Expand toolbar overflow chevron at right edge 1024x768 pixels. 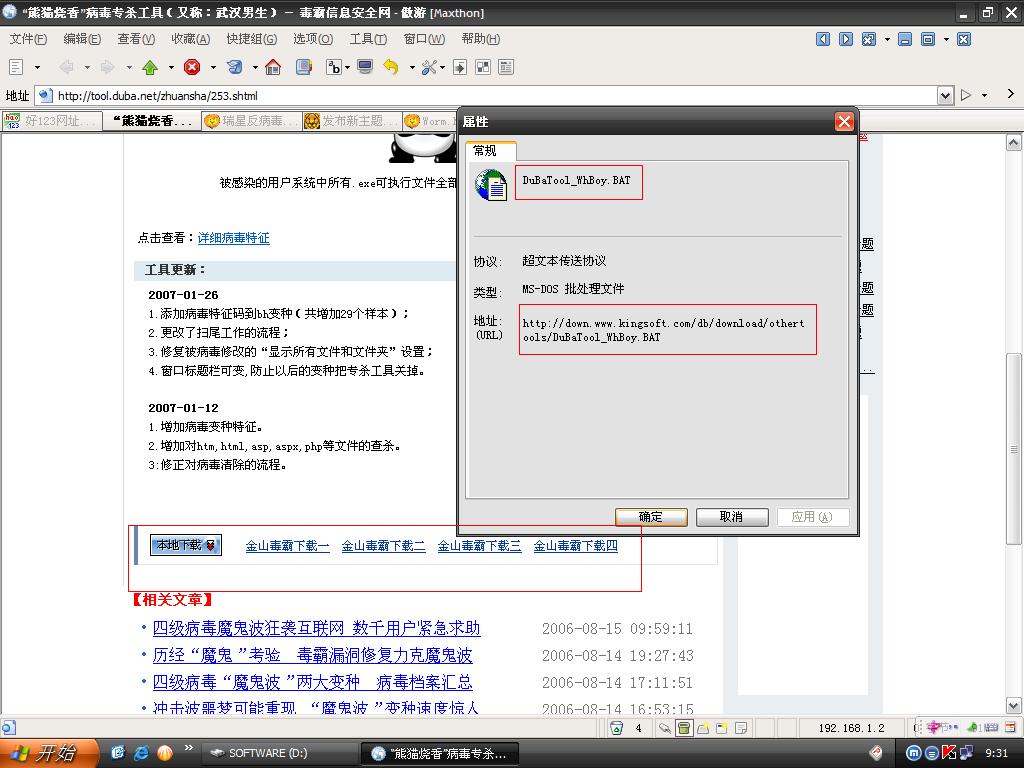pos(1010,95)
